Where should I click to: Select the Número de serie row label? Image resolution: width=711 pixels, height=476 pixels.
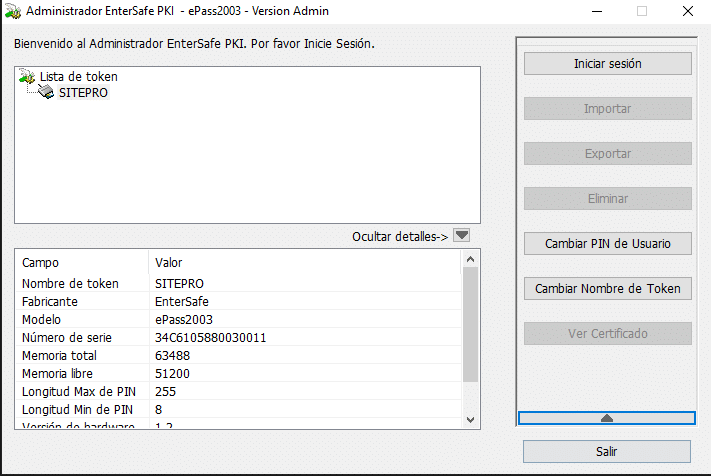(67, 337)
